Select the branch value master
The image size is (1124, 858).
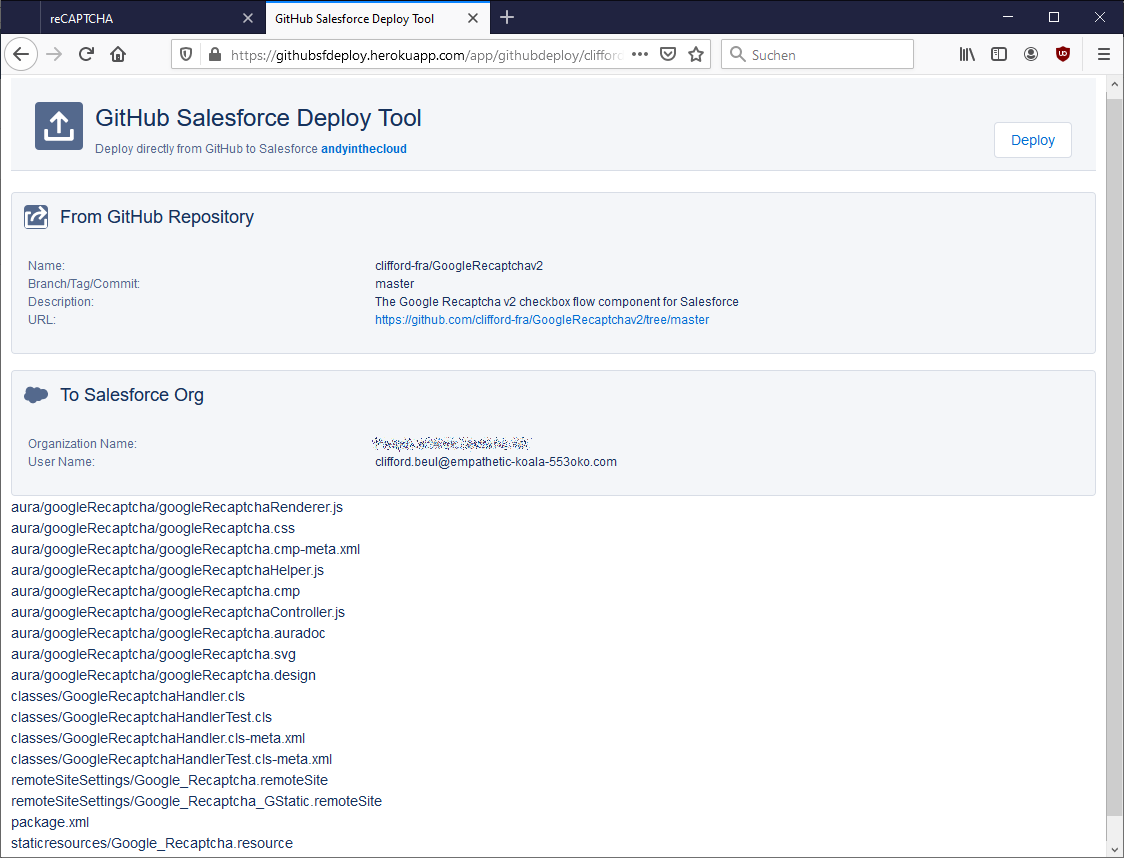tap(394, 284)
